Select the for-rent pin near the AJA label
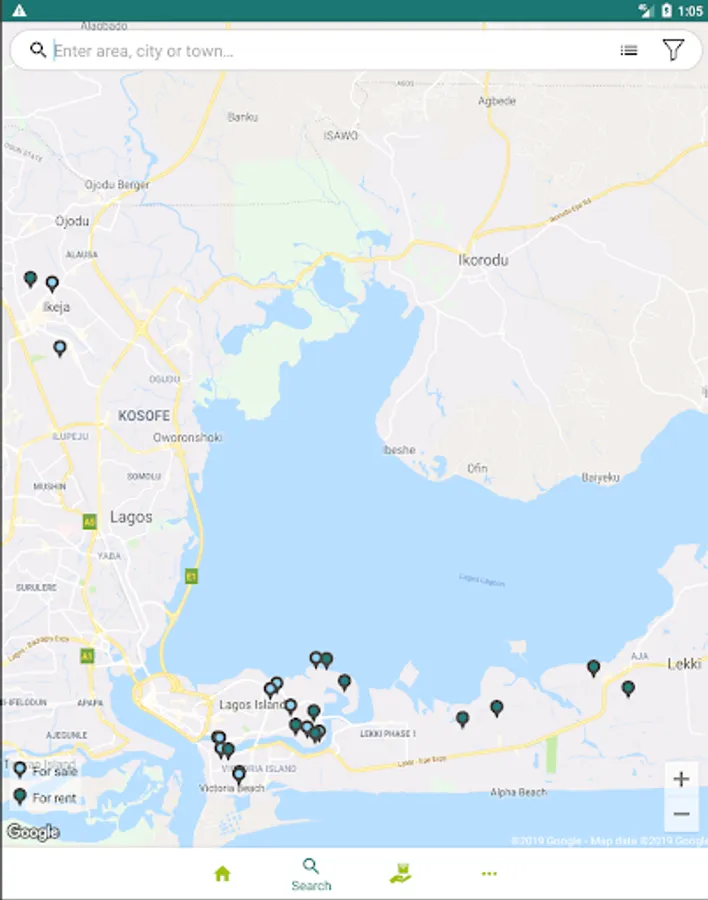The width and height of the screenshot is (708, 900). pyautogui.click(x=594, y=668)
